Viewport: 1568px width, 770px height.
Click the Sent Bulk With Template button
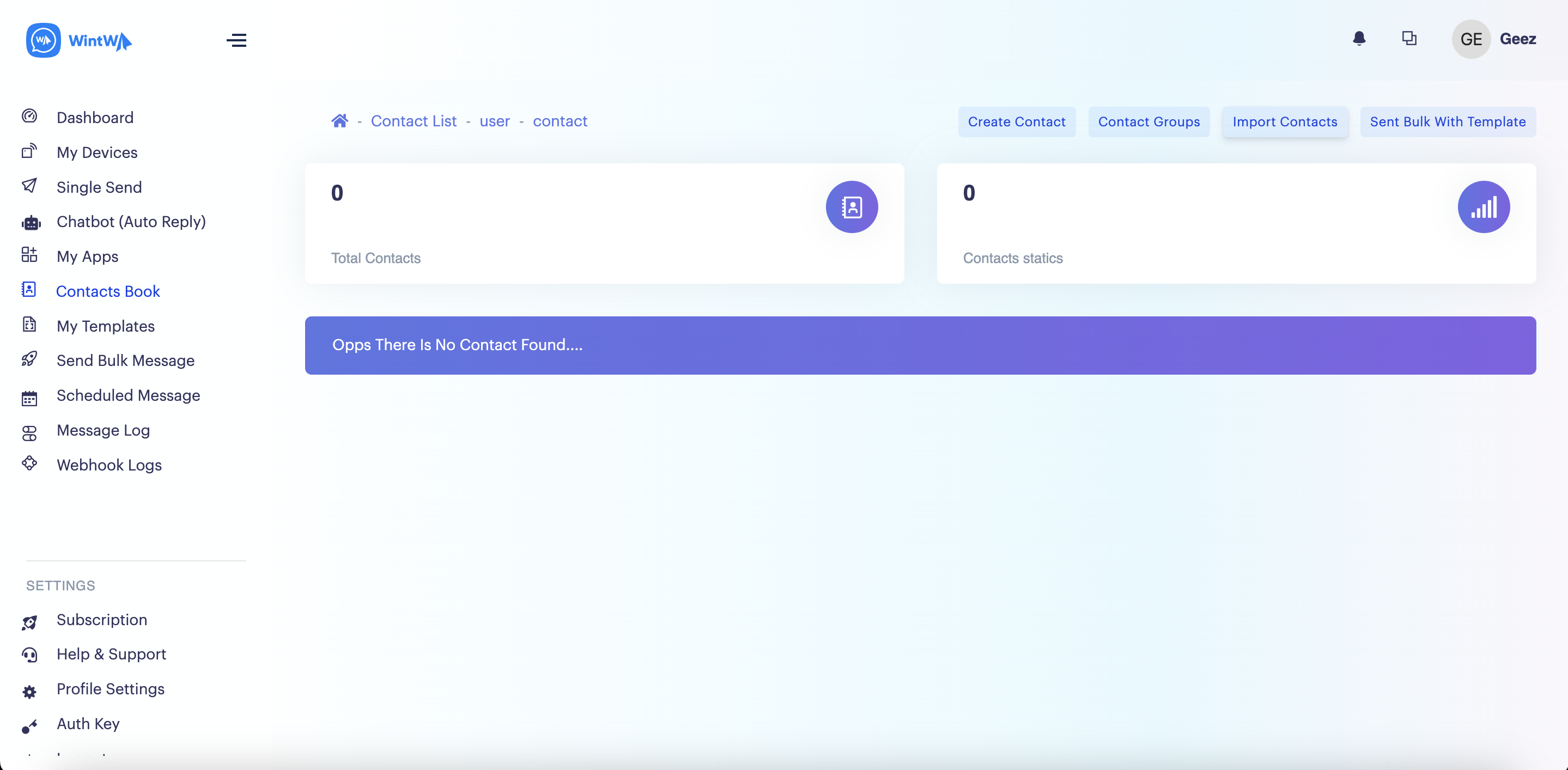tap(1447, 121)
